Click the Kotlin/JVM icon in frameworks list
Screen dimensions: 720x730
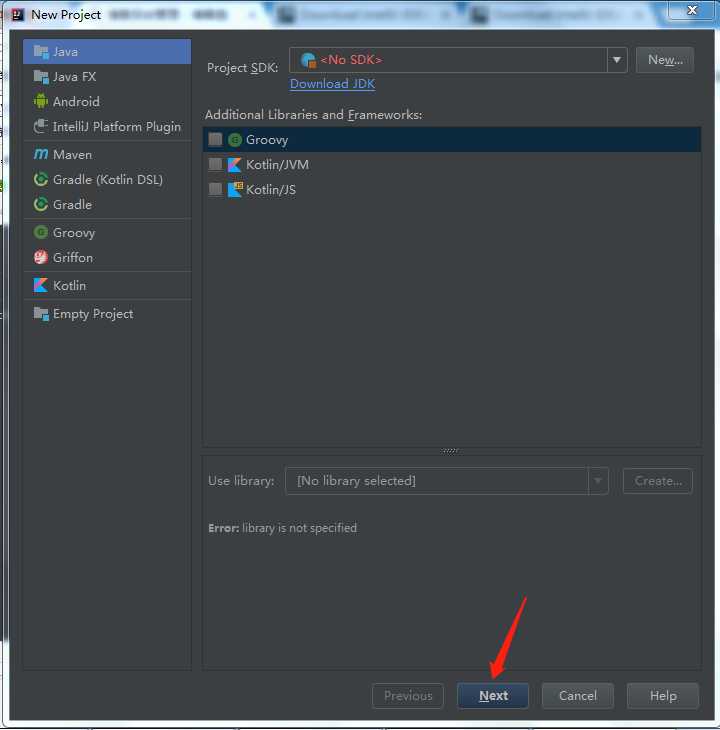click(235, 164)
